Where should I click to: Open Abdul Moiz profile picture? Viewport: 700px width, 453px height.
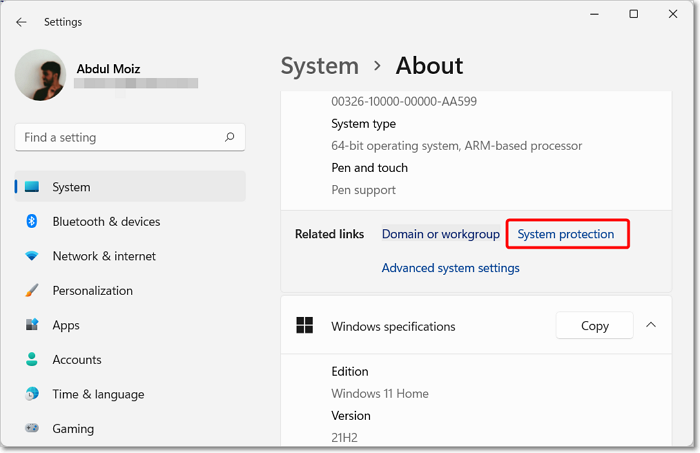click(x=41, y=75)
